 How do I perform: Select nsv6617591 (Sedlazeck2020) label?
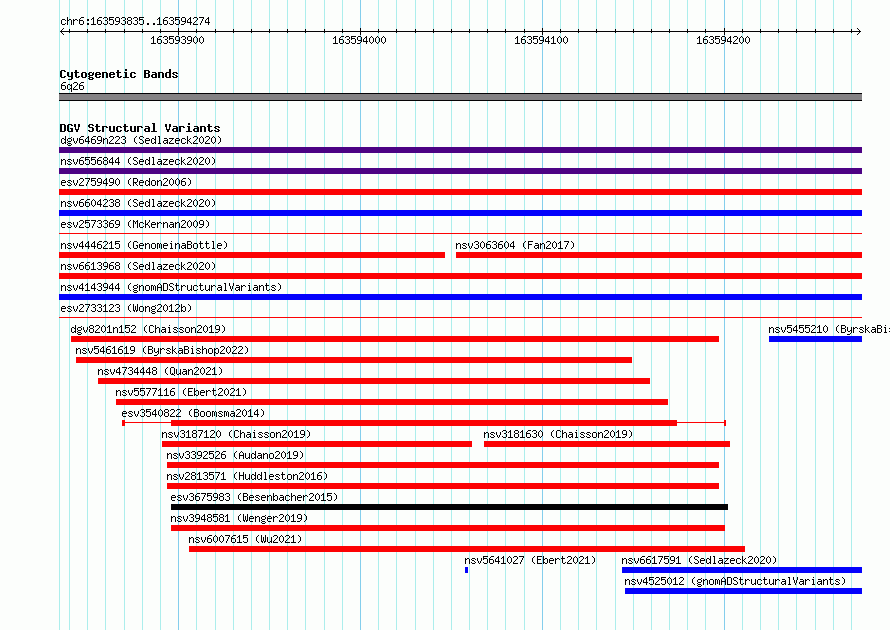(x=699, y=560)
